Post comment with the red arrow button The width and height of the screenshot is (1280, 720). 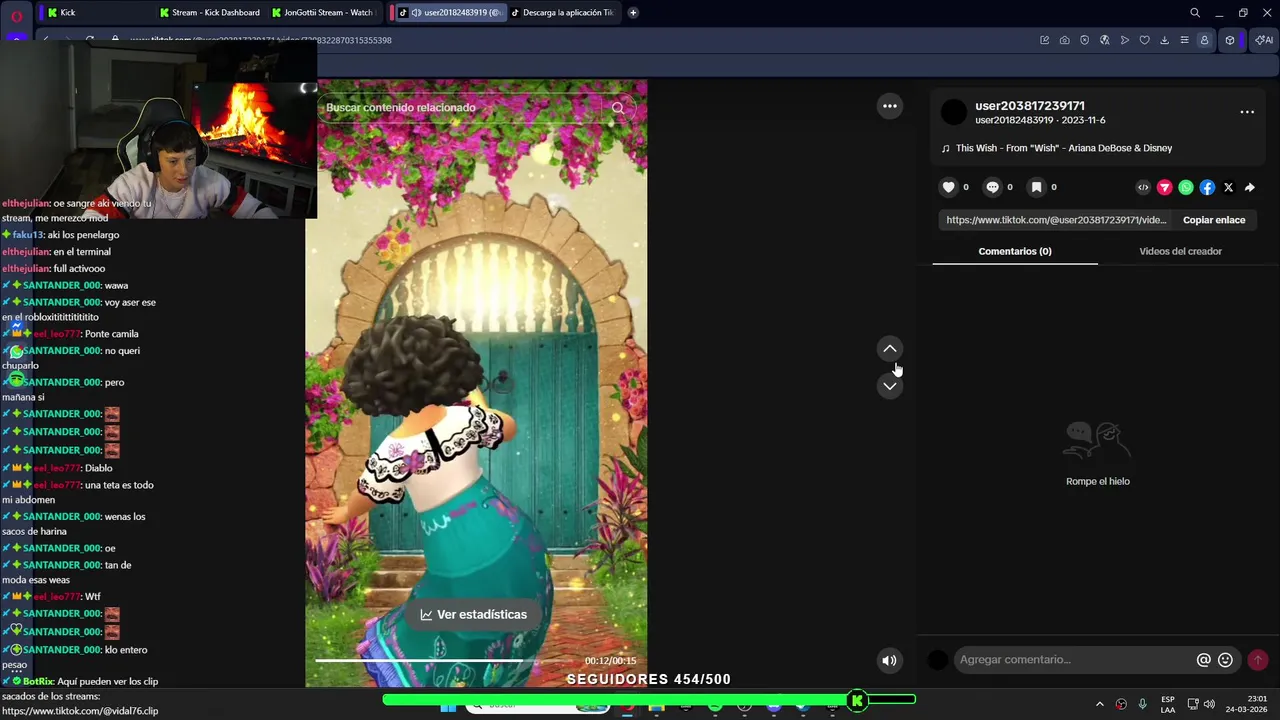pos(1258,660)
